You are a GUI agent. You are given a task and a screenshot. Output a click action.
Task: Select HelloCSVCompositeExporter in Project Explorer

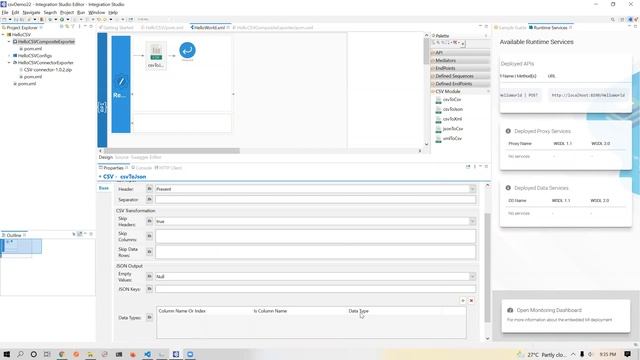pos(46,42)
